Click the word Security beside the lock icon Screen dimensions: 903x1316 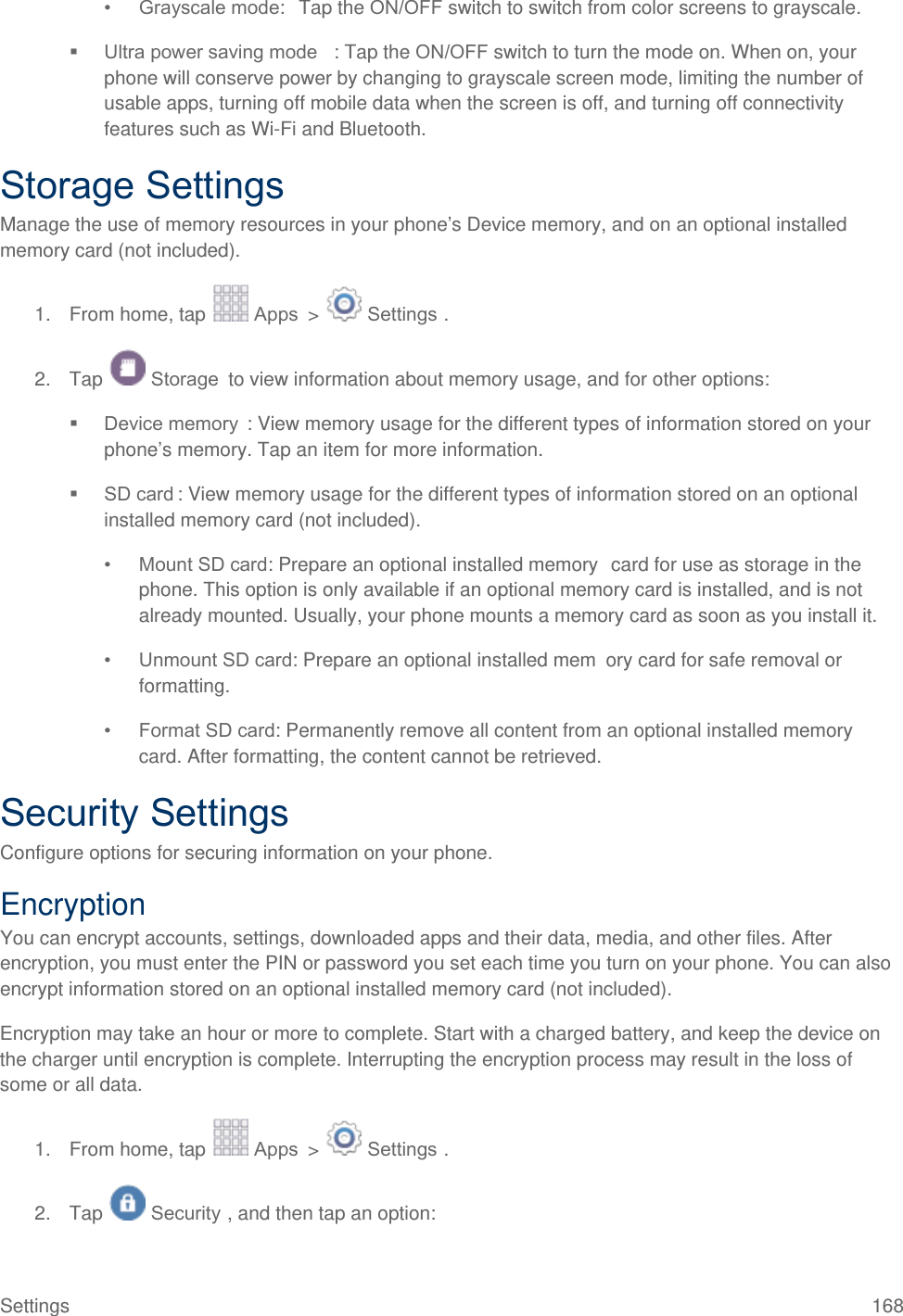point(185,1213)
